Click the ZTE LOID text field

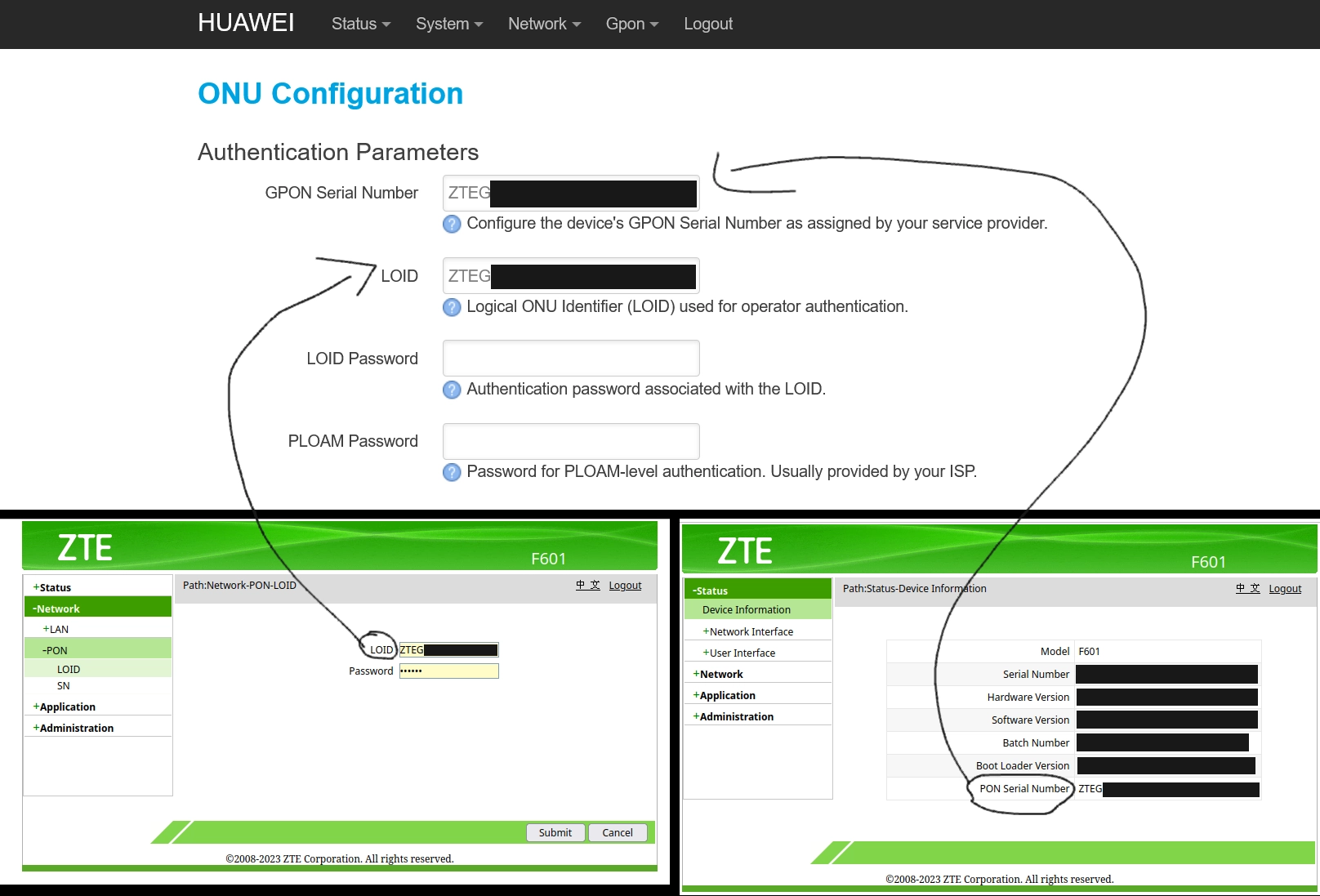(448, 650)
